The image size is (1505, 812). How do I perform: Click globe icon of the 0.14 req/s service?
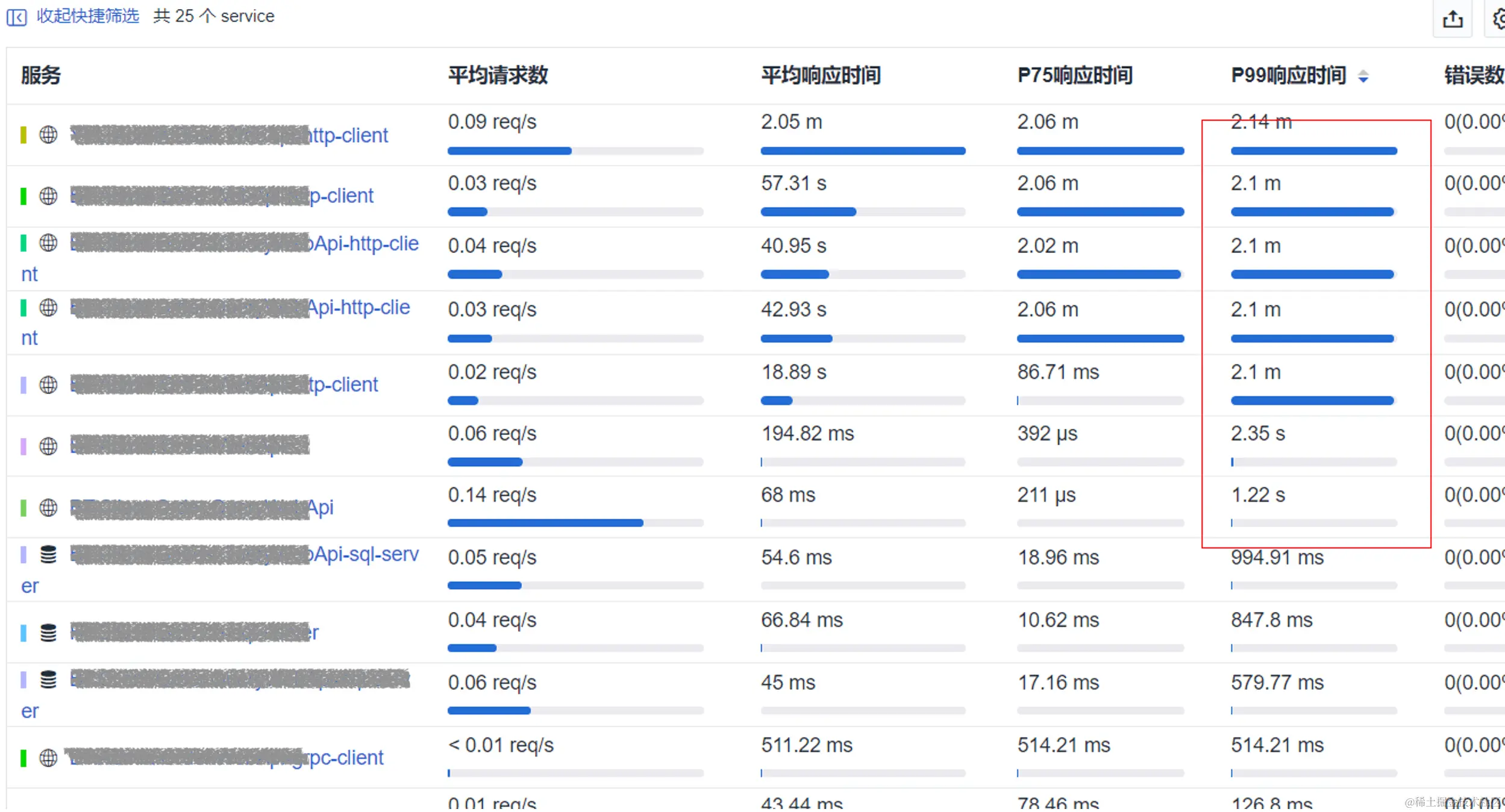tap(48, 508)
